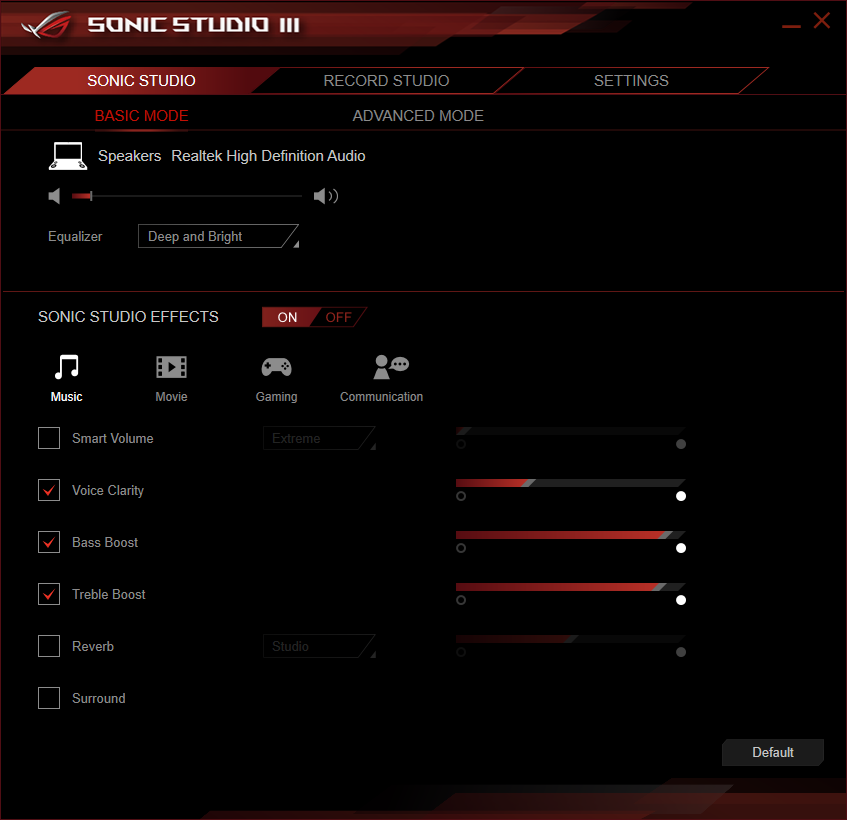
Task: Click the Realtek High Definition Audio device name
Action: coord(268,156)
